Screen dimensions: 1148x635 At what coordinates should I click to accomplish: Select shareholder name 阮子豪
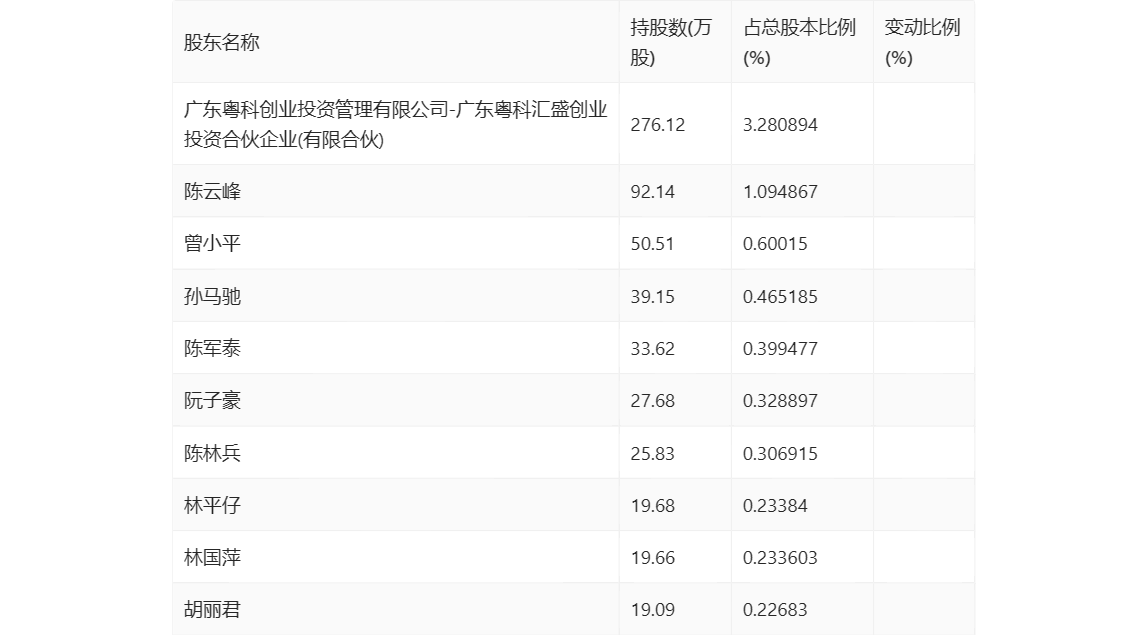pyautogui.click(x=212, y=401)
